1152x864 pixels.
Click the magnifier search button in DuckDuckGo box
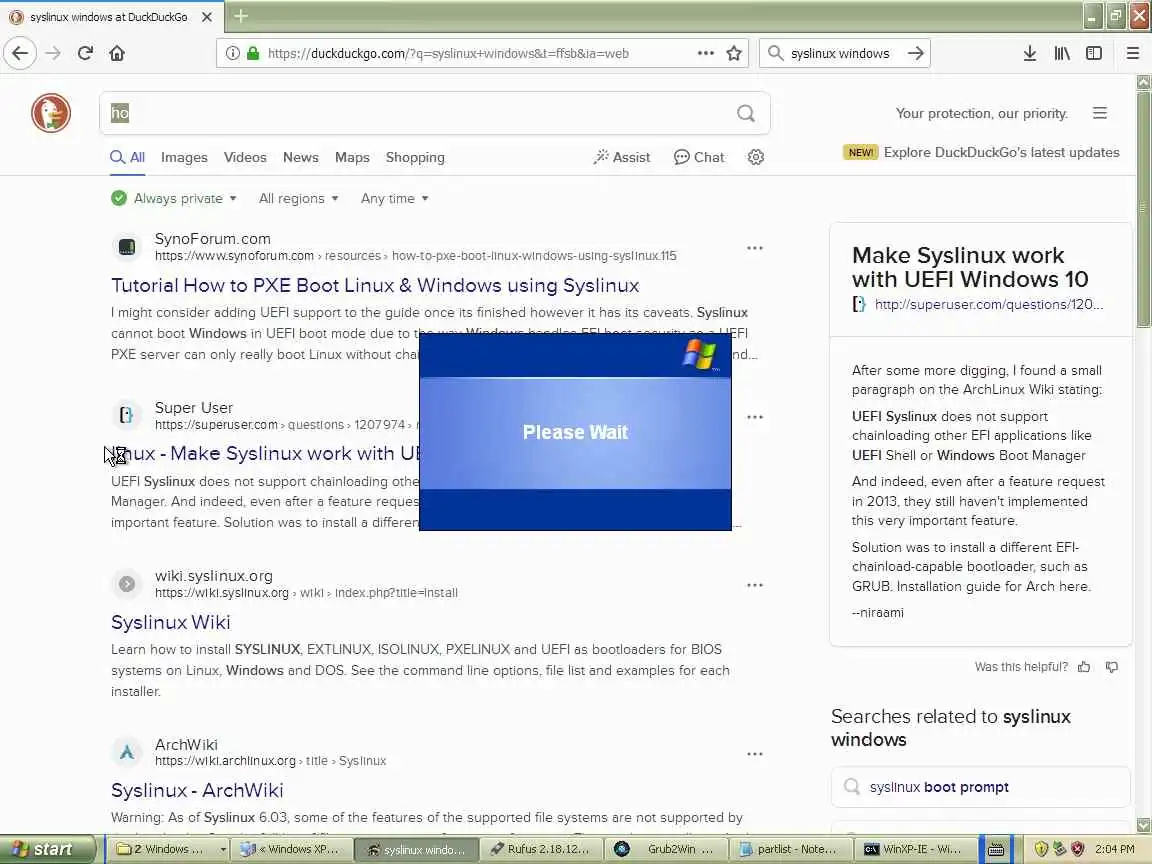(746, 113)
